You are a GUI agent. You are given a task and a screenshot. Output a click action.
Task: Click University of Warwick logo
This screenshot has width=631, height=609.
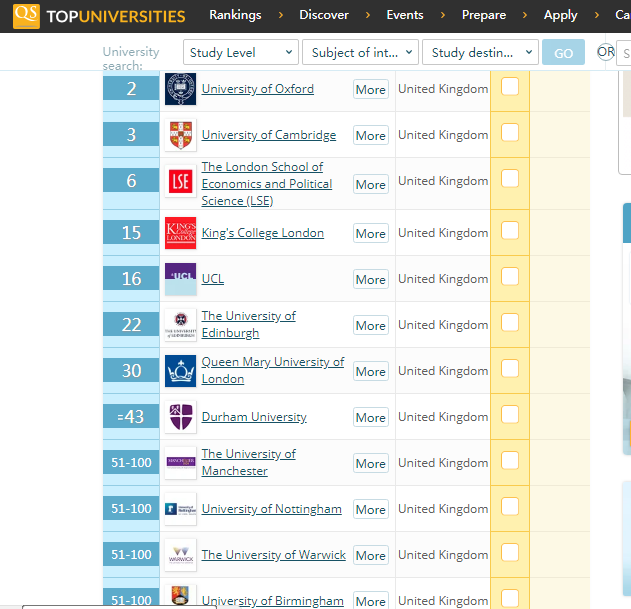pos(181,555)
